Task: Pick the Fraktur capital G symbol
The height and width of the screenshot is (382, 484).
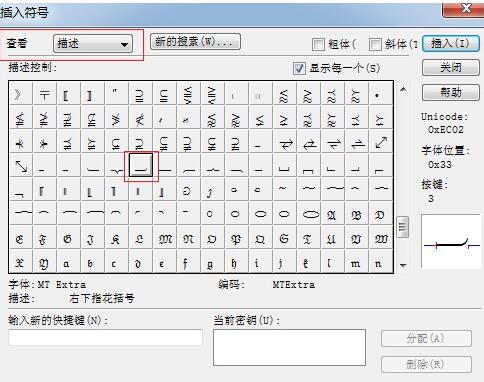Action: pyautogui.click(x=68, y=238)
